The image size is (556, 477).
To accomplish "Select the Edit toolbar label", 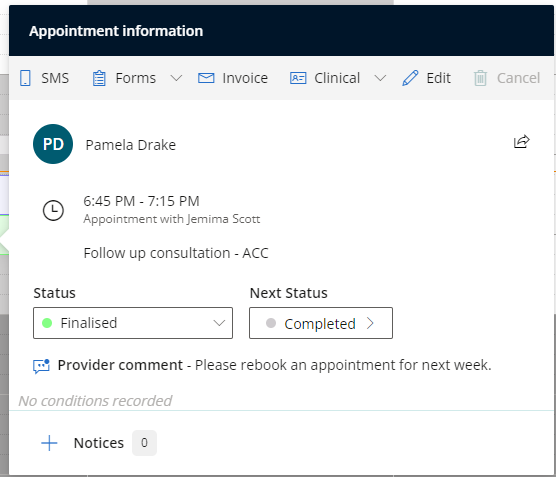I will pyautogui.click(x=439, y=78).
